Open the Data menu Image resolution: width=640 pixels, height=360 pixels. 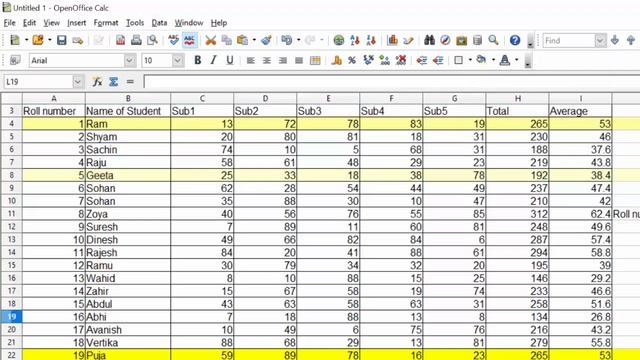[159, 23]
